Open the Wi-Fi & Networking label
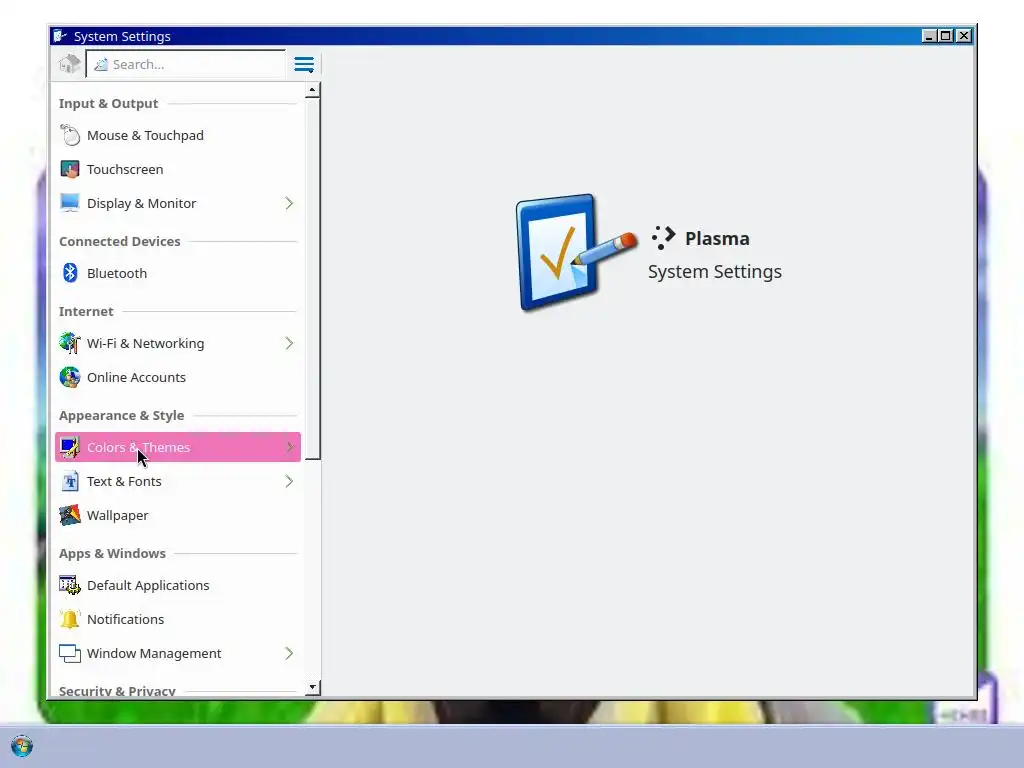Viewport: 1024px width, 768px height. pos(145,343)
